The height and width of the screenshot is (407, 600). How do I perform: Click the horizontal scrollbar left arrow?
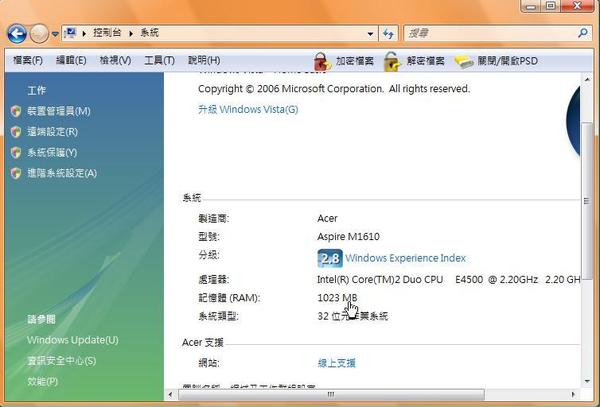point(170,394)
